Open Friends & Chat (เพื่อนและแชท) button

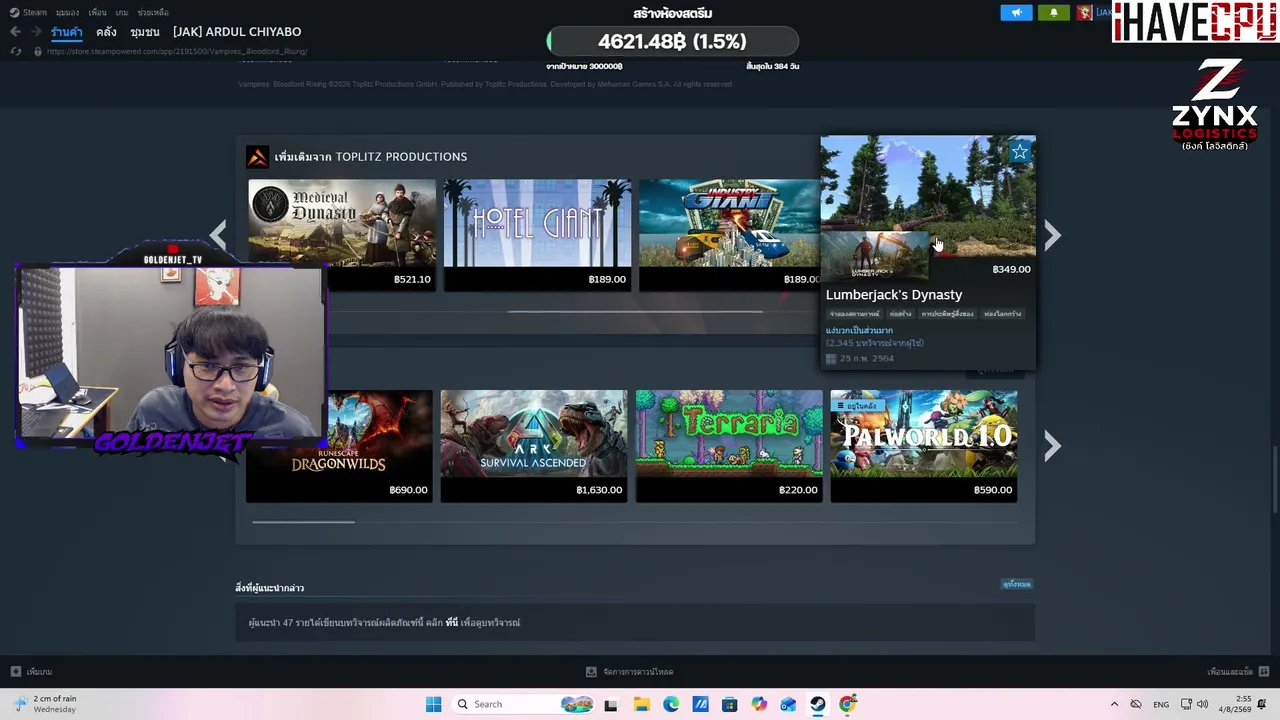click(x=1238, y=672)
